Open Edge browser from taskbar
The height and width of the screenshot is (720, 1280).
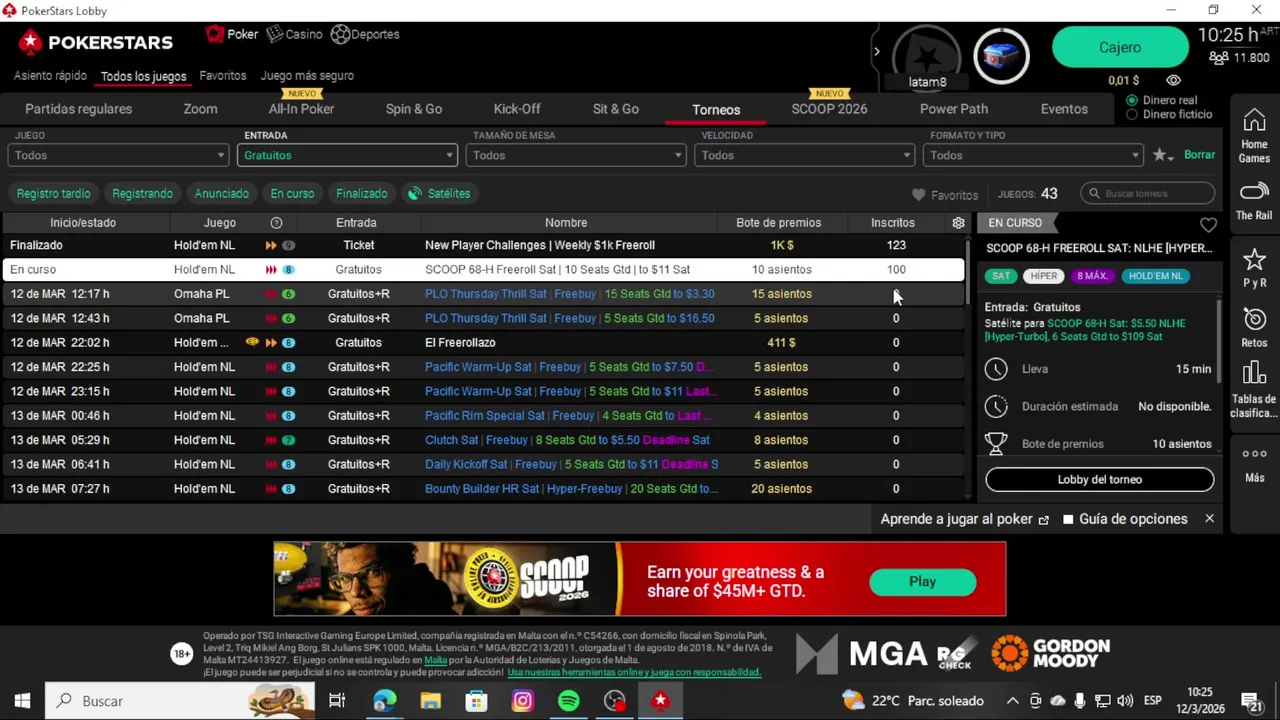[x=385, y=701]
